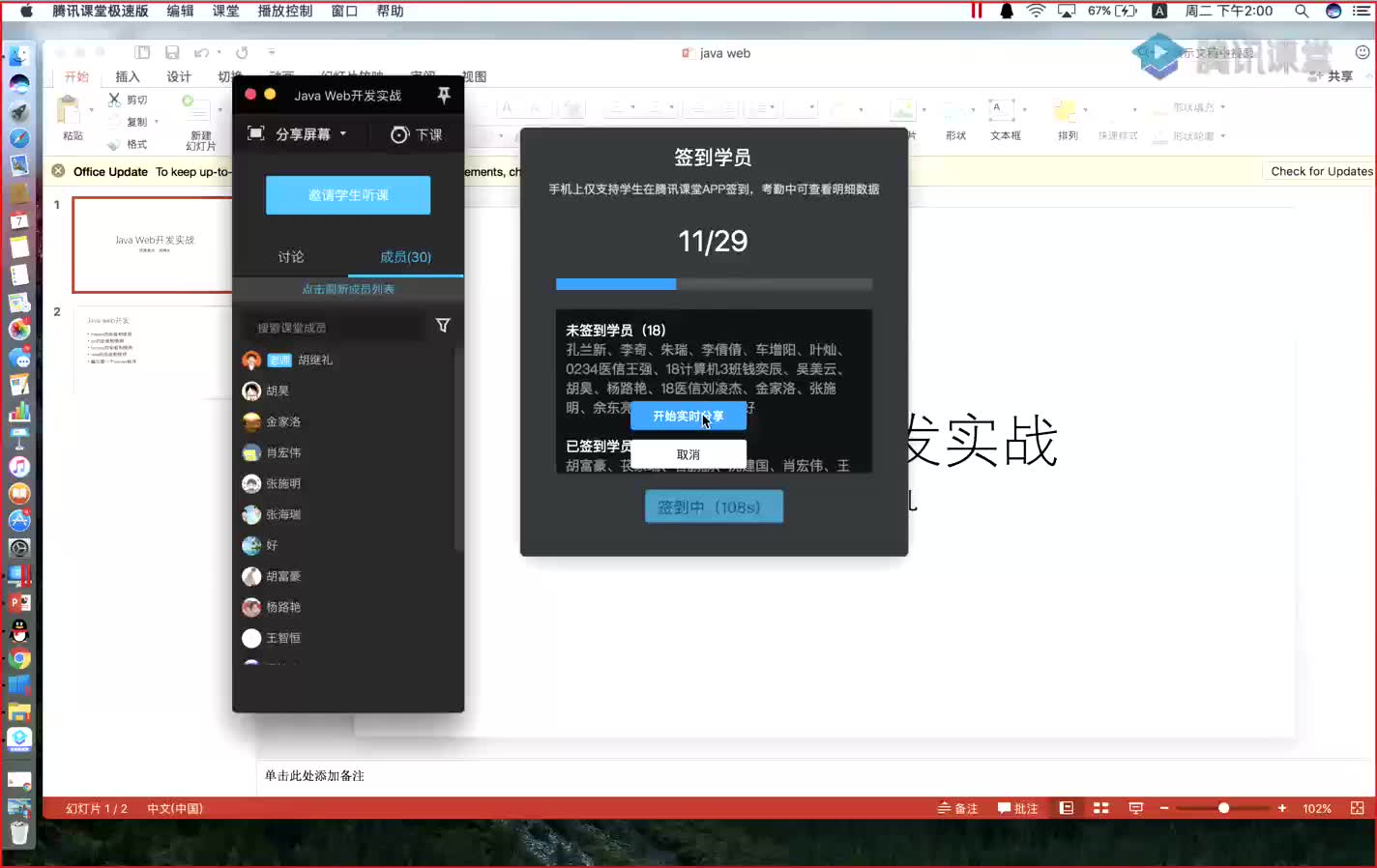
Task: Click the 排列 (Arrange) ribbon icon
Action: click(x=1067, y=121)
